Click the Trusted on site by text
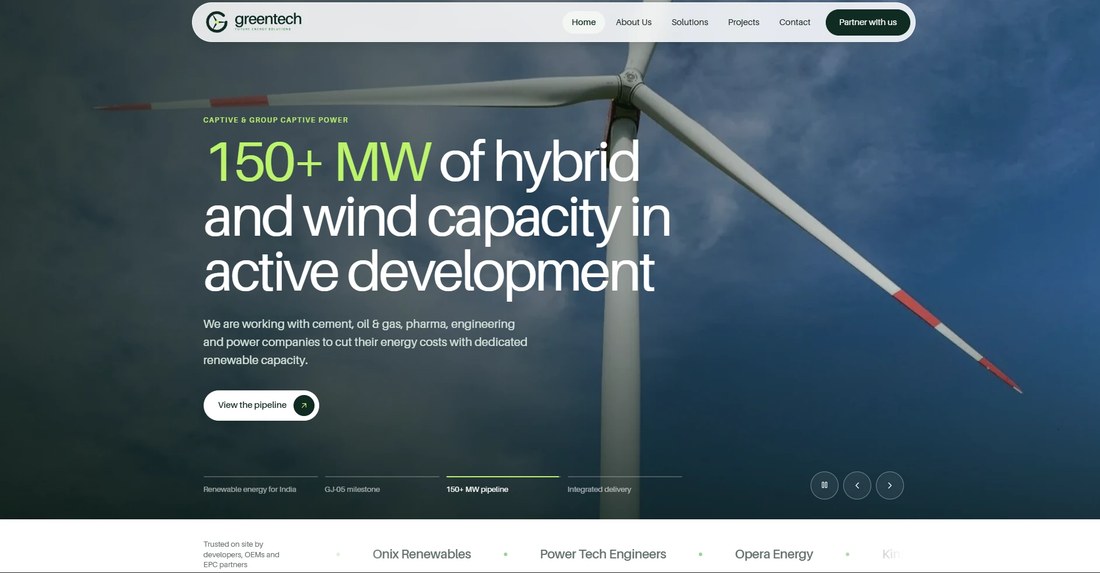 point(241,554)
